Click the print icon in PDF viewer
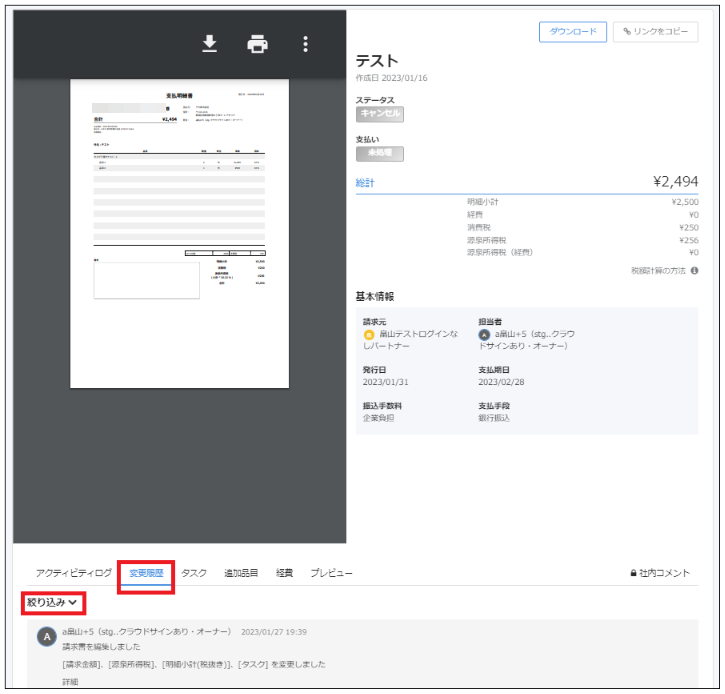725x694 pixels. (257, 44)
